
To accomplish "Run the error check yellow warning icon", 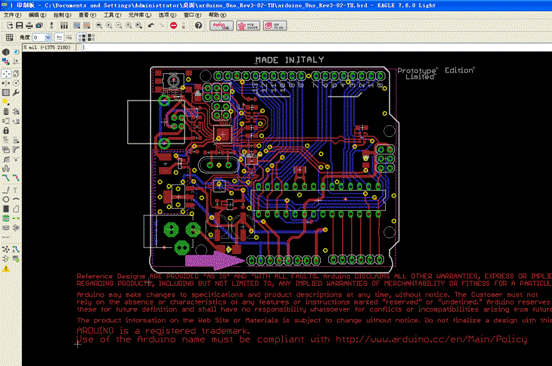I will pos(6,269).
